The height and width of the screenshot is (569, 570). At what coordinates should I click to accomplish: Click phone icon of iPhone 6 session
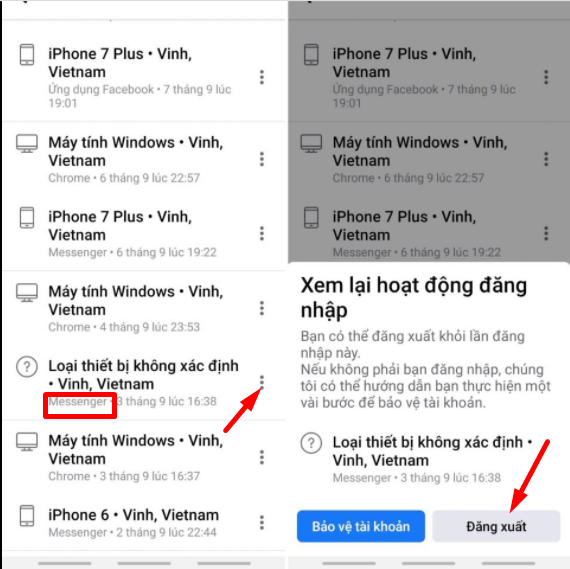[x=27, y=516]
